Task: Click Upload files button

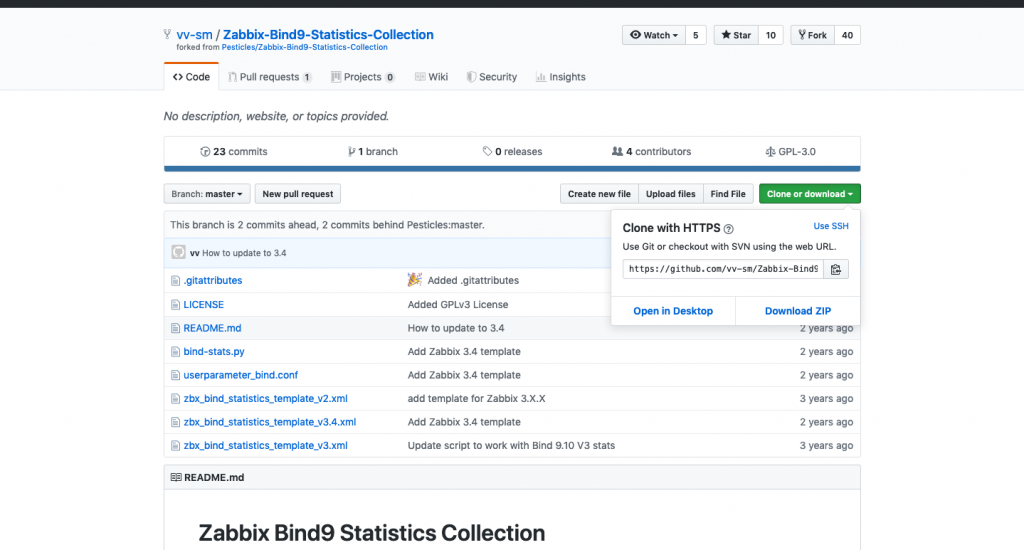Action: pos(671,194)
